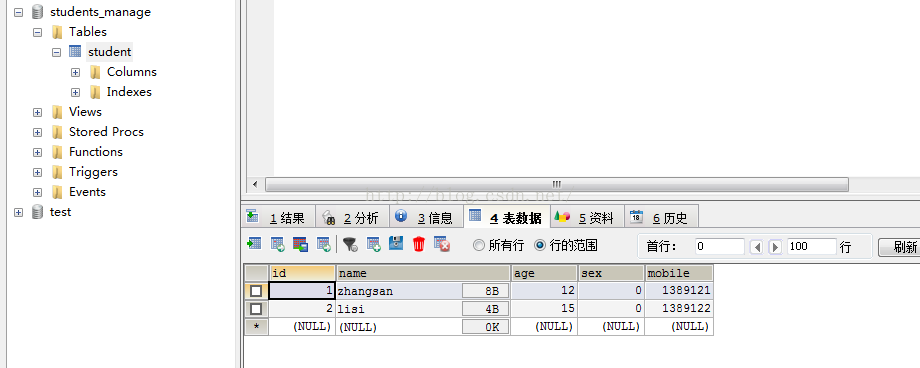
Task: Expand the Functions node
Action: click(38, 152)
